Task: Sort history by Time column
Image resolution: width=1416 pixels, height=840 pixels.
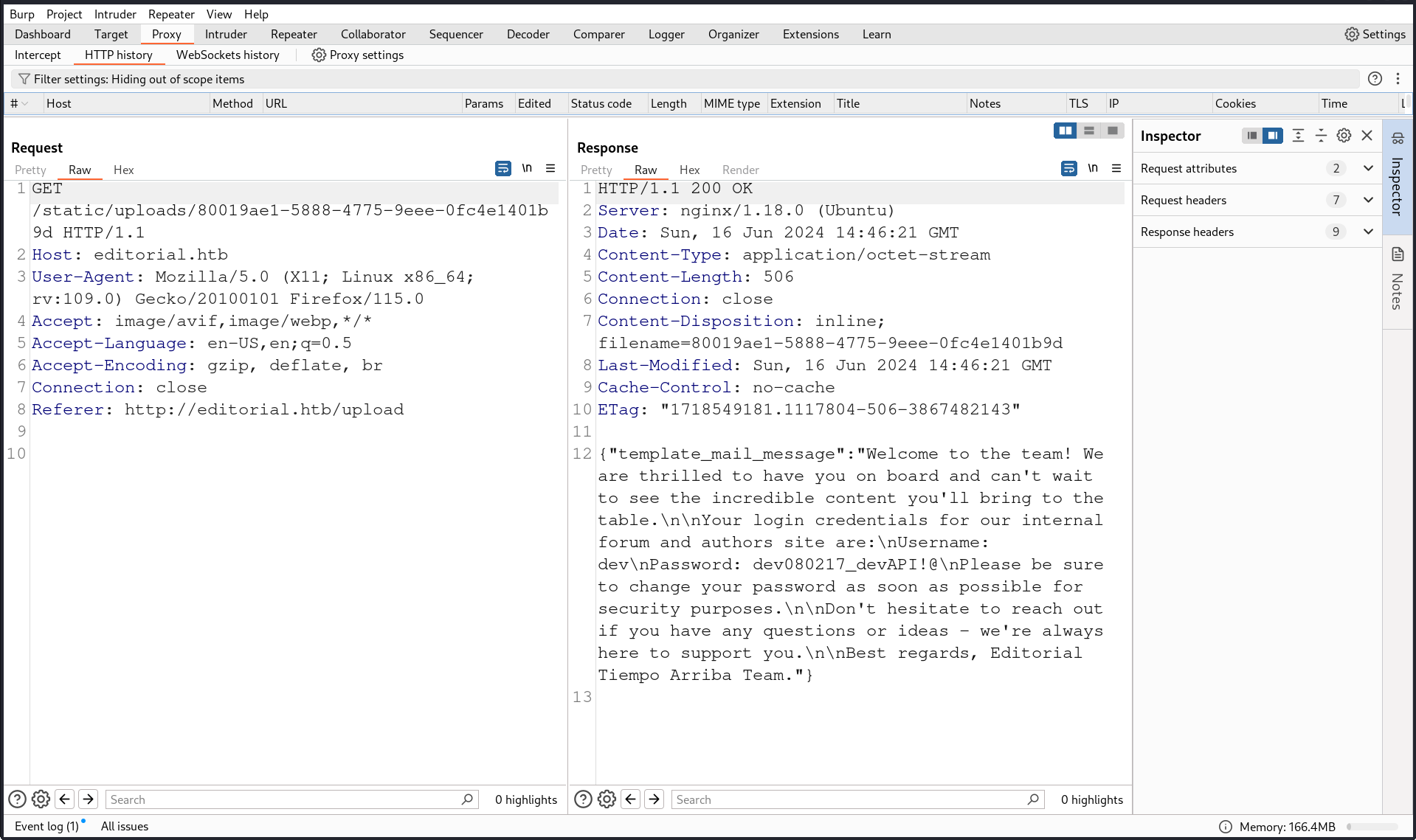Action: pyautogui.click(x=1358, y=104)
